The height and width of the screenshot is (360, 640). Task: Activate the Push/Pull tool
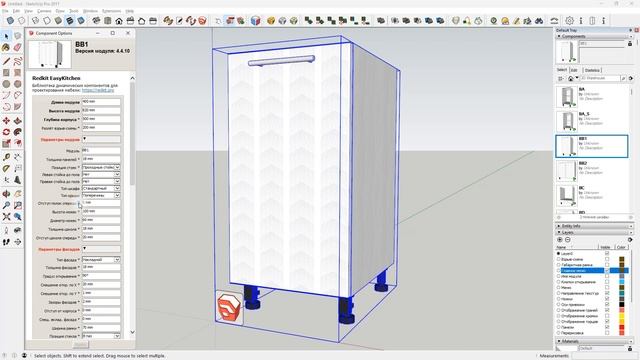[18, 121]
